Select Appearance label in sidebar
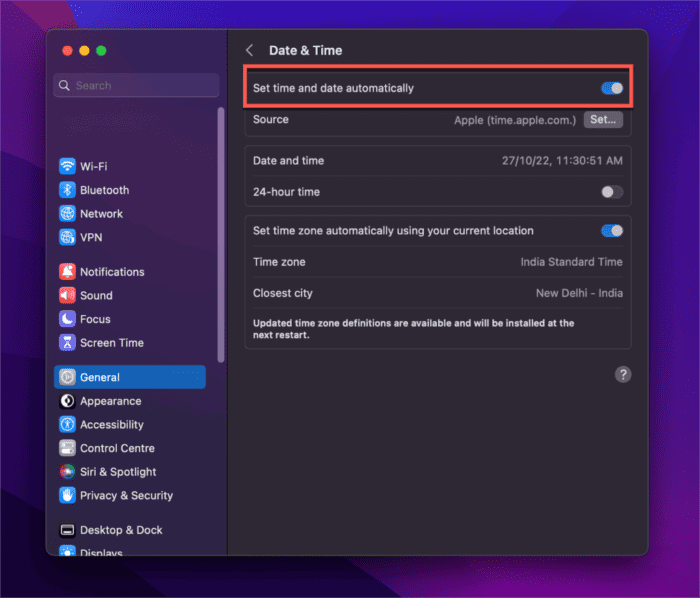The image size is (700, 598). point(111,401)
